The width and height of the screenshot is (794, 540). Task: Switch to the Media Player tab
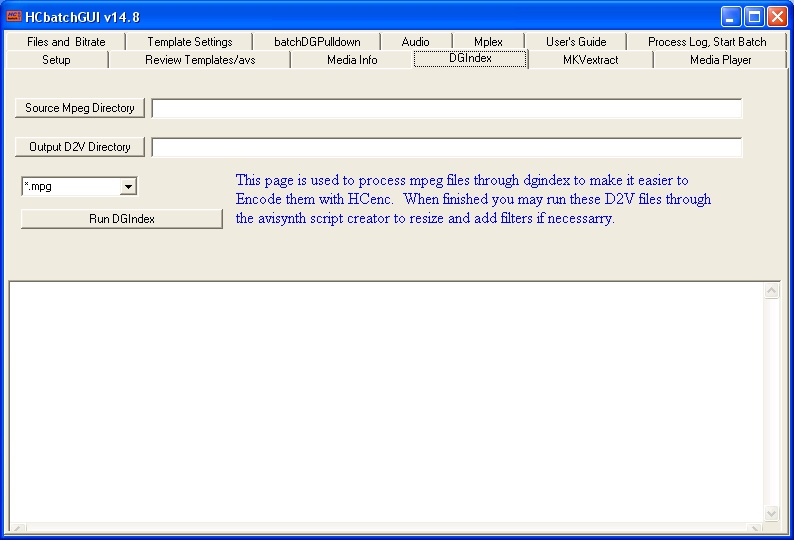click(720, 60)
